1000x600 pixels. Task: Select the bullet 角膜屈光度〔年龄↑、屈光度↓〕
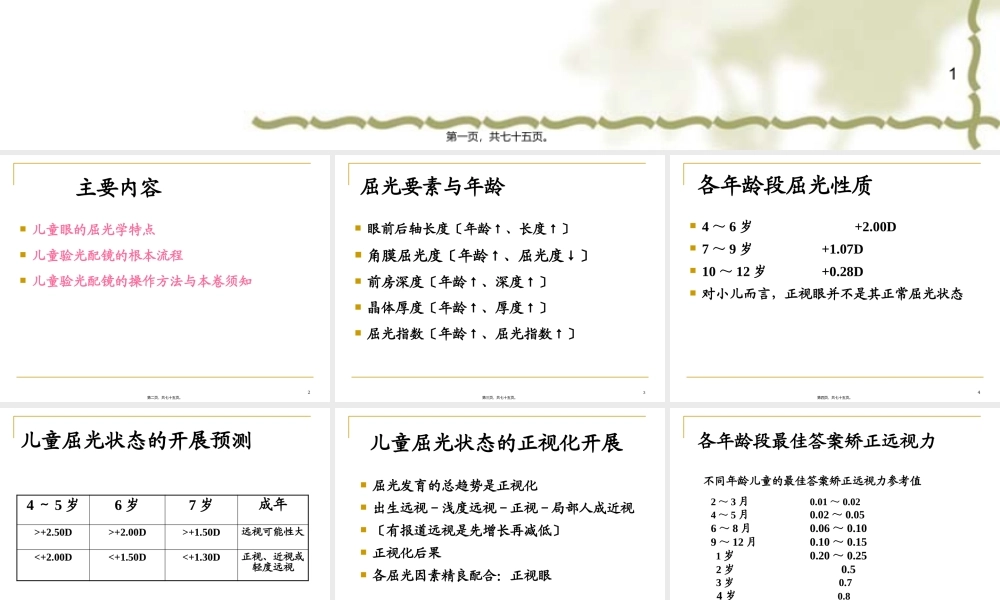[472, 255]
